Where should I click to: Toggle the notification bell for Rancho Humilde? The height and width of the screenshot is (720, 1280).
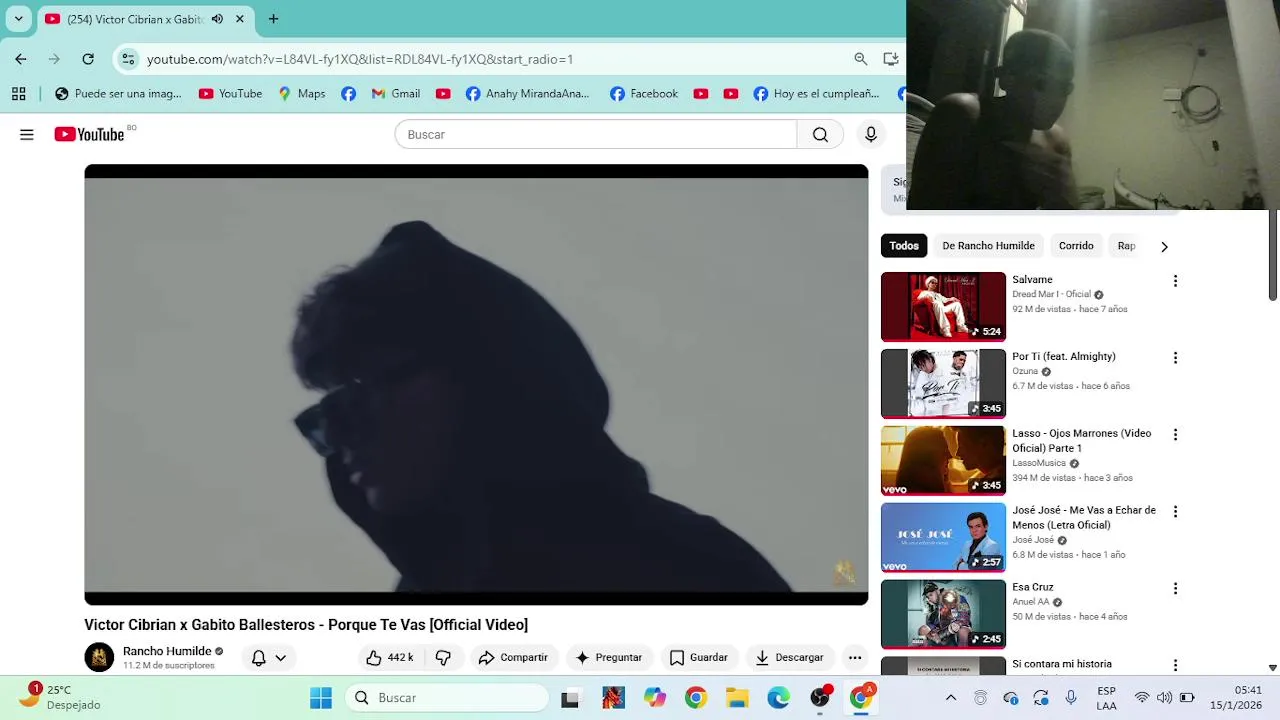tap(259, 657)
